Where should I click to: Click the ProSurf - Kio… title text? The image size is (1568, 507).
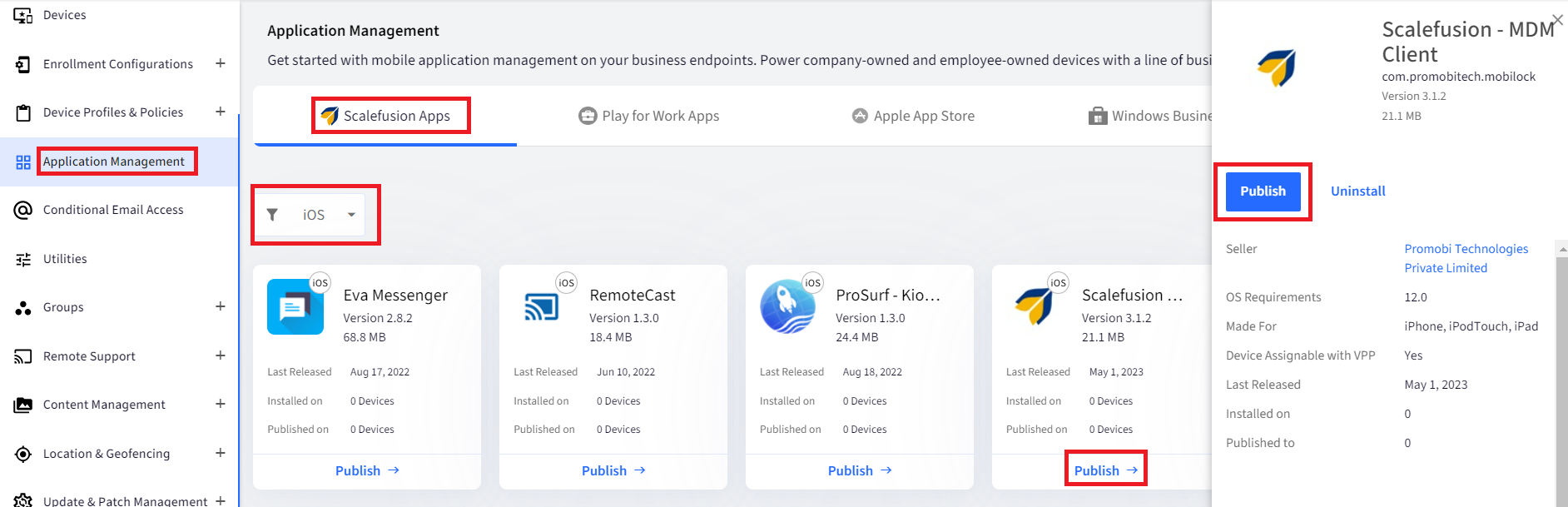coord(888,296)
